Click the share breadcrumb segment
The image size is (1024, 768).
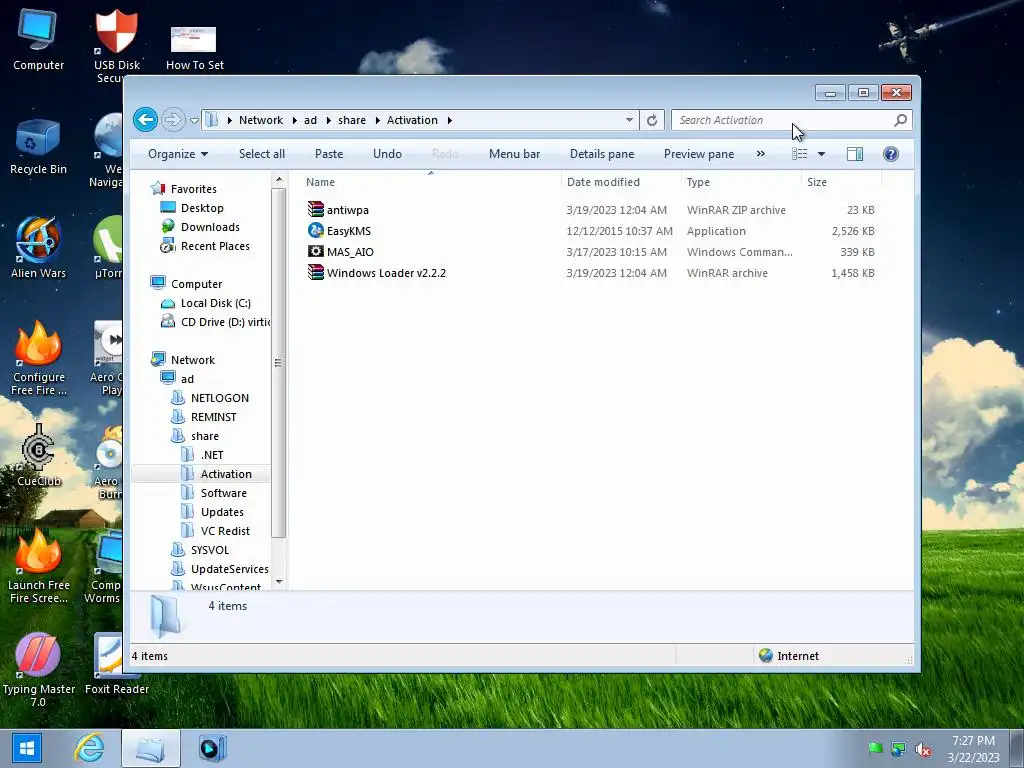pyautogui.click(x=352, y=120)
